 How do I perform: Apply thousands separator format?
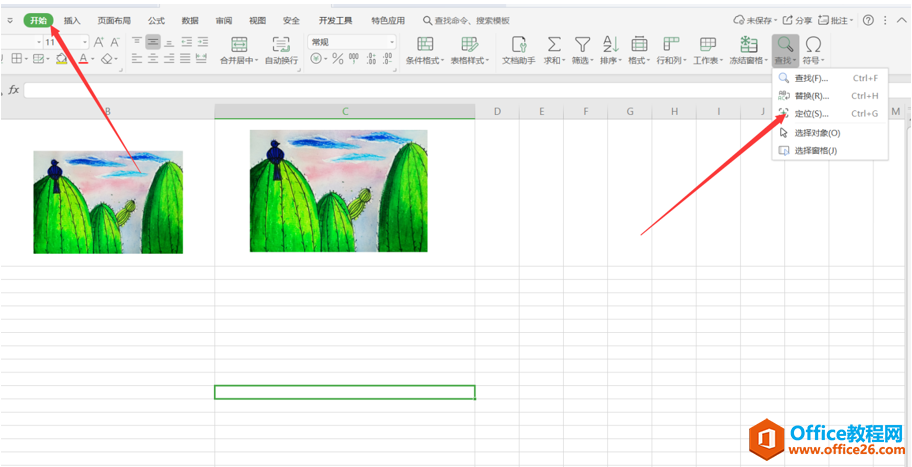354,59
